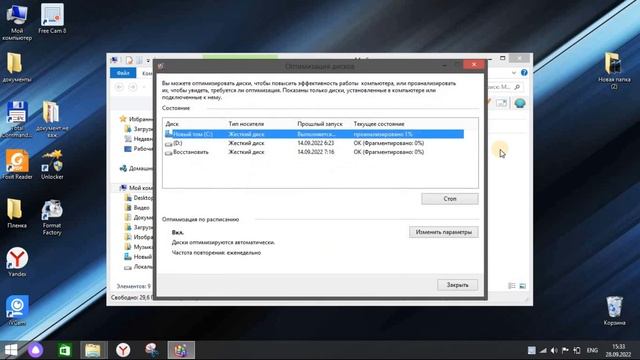Screen dimensions: 640x360
Task: Open the Пленка folder on the desktop
Action: click(16, 213)
